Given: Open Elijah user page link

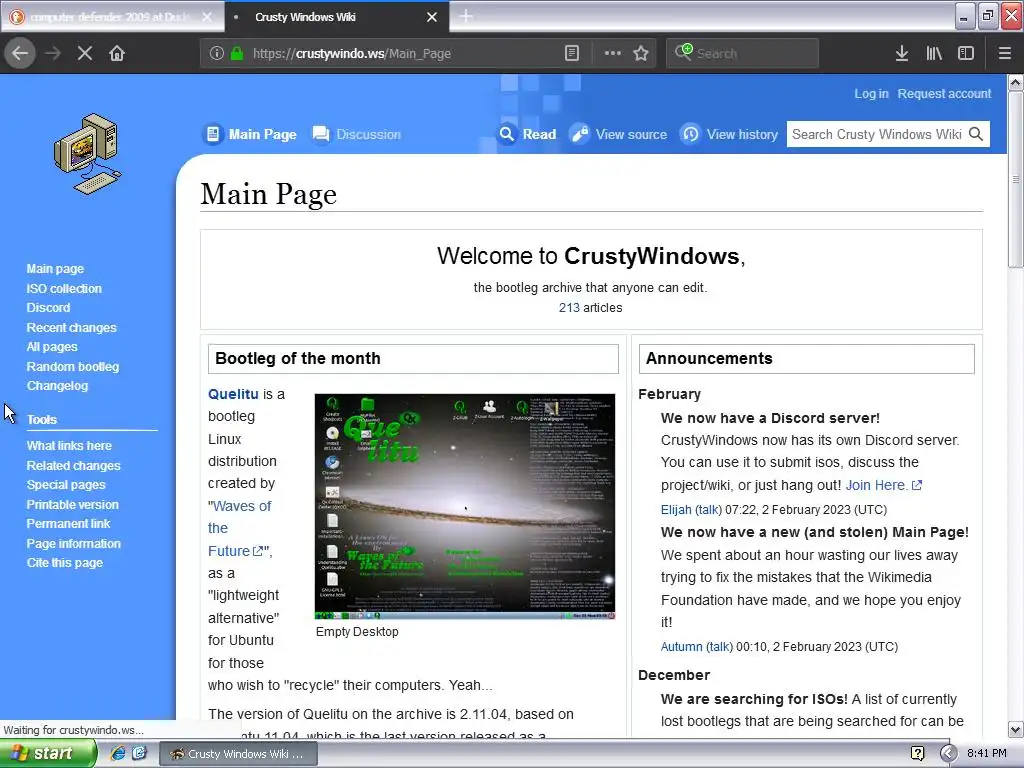Looking at the screenshot, I should click(676, 509).
